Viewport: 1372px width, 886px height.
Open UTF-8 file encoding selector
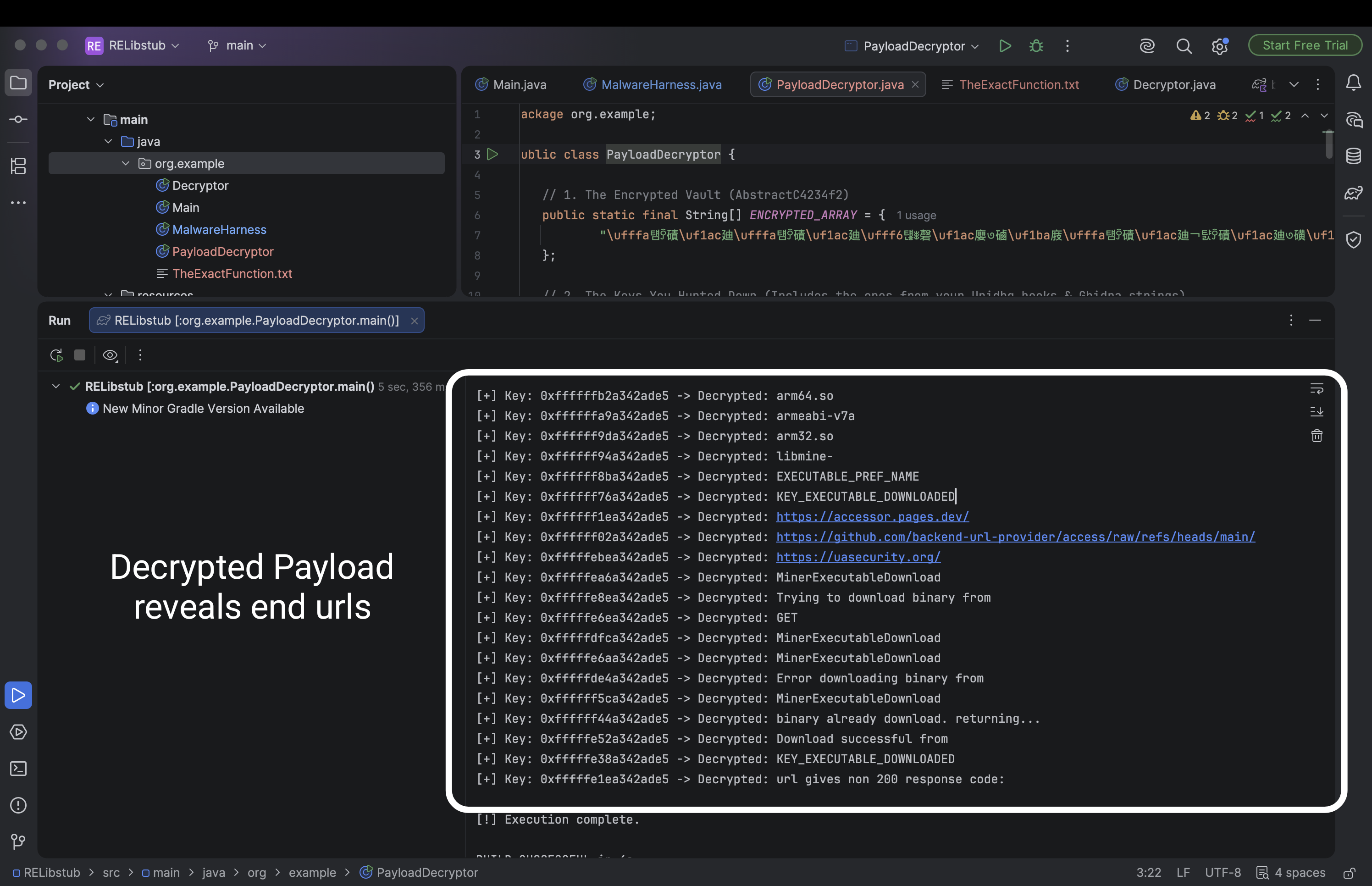(x=1223, y=873)
